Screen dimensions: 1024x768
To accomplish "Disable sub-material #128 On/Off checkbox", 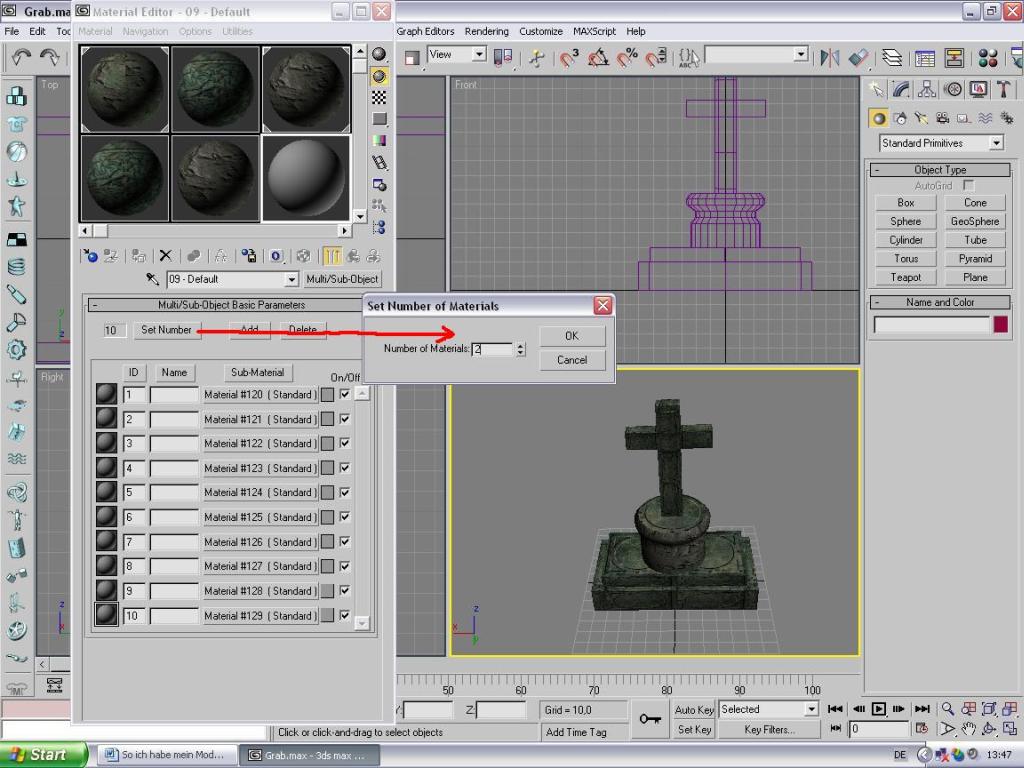I will click(x=345, y=590).
